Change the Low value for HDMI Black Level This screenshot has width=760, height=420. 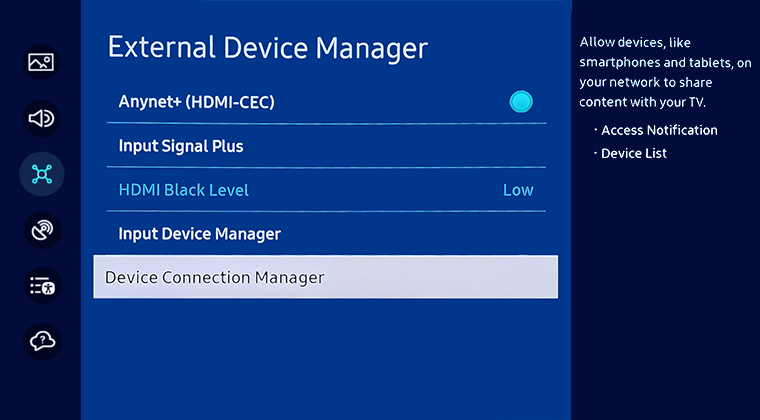pyautogui.click(x=517, y=190)
